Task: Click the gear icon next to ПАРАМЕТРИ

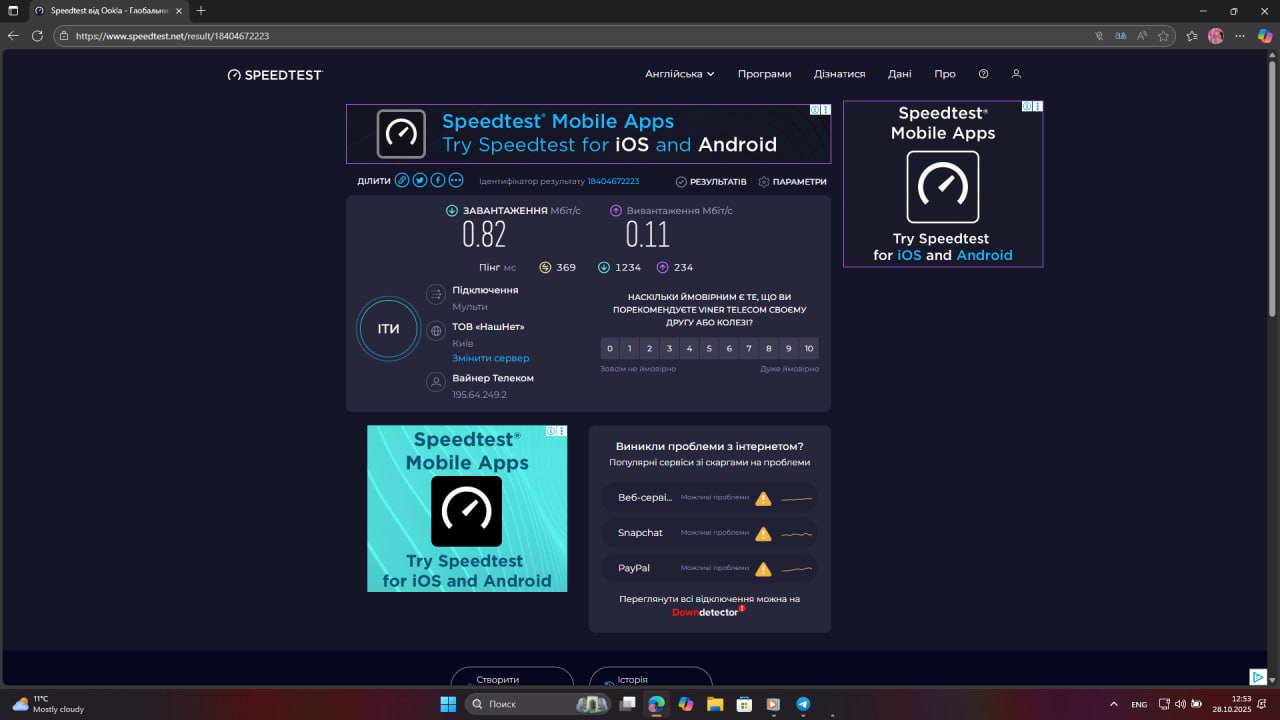Action: click(764, 182)
